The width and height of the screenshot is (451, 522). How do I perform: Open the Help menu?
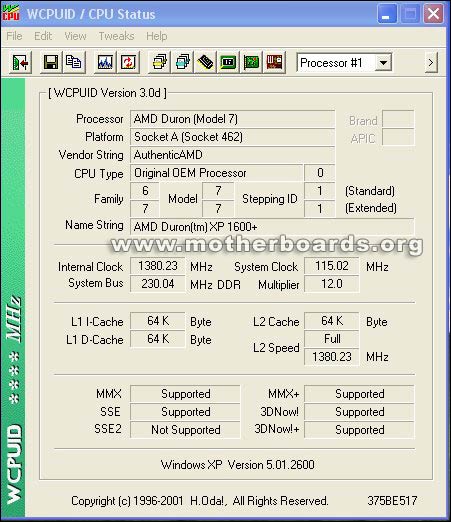(x=157, y=36)
